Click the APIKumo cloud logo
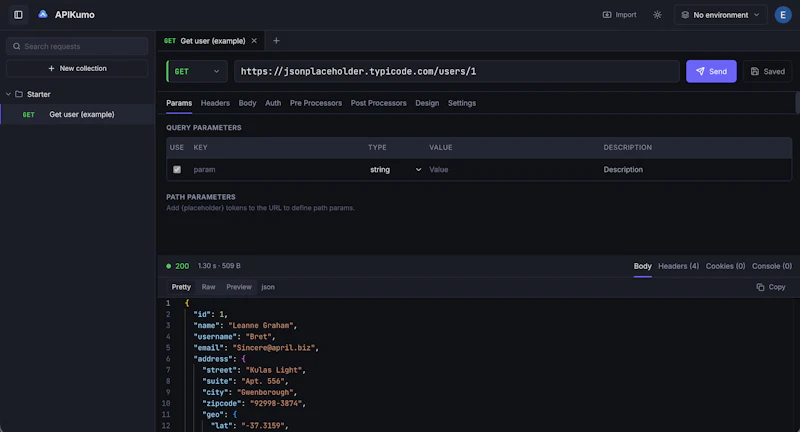This screenshot has height=432, width=800. [43, 14]
